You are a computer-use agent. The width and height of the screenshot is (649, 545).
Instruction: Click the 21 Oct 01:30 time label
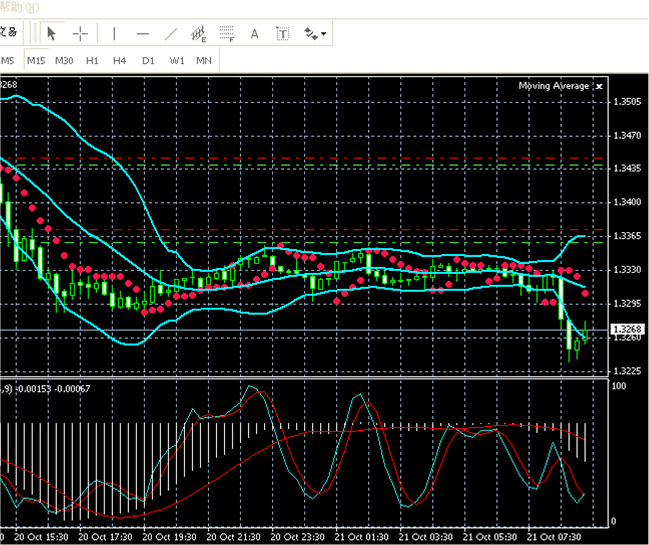362,537
